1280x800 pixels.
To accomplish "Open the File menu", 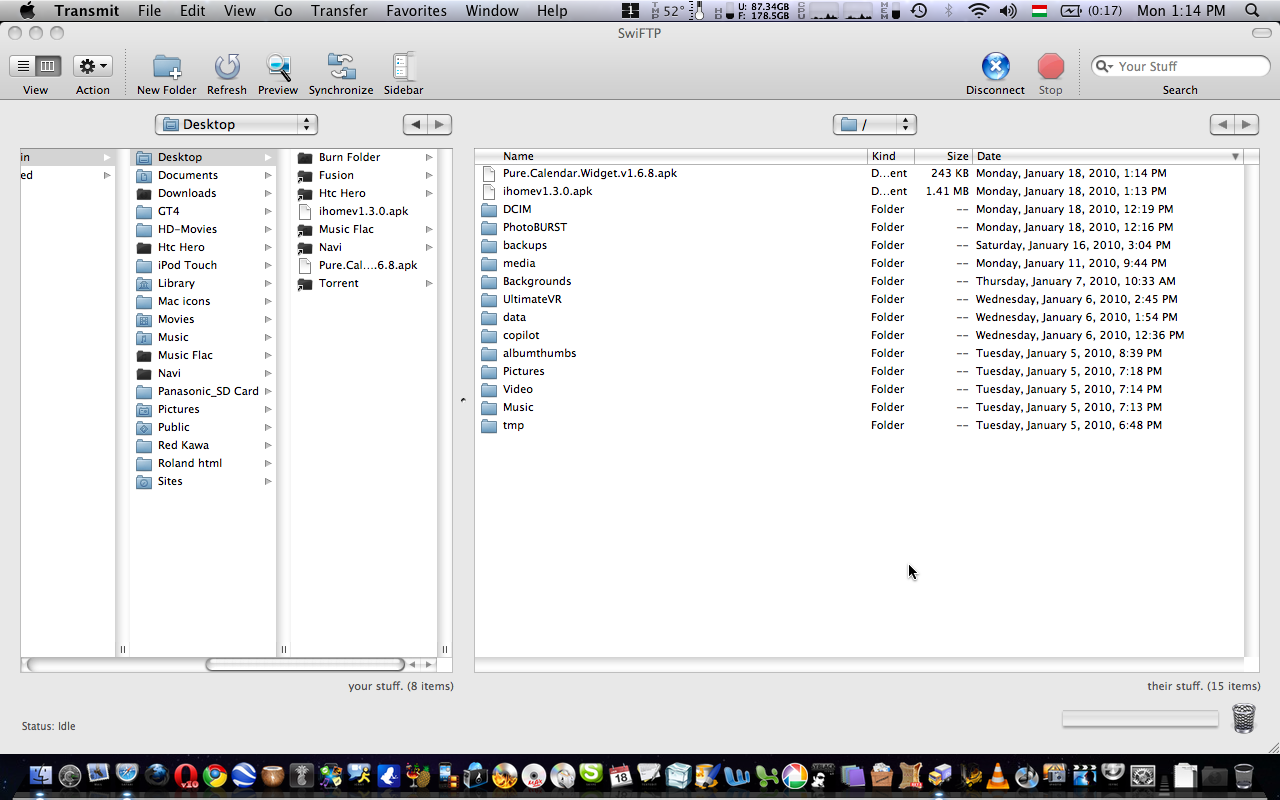I will click(149, 11).
